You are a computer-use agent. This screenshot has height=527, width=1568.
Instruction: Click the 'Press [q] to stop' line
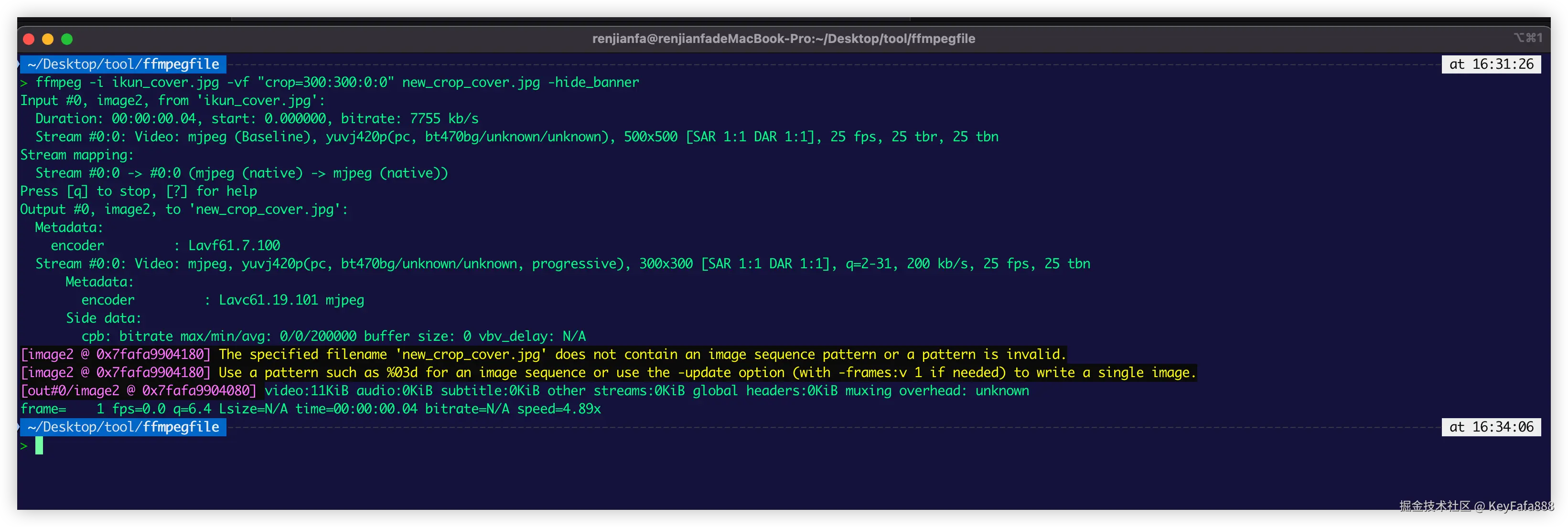pos(138,191)
